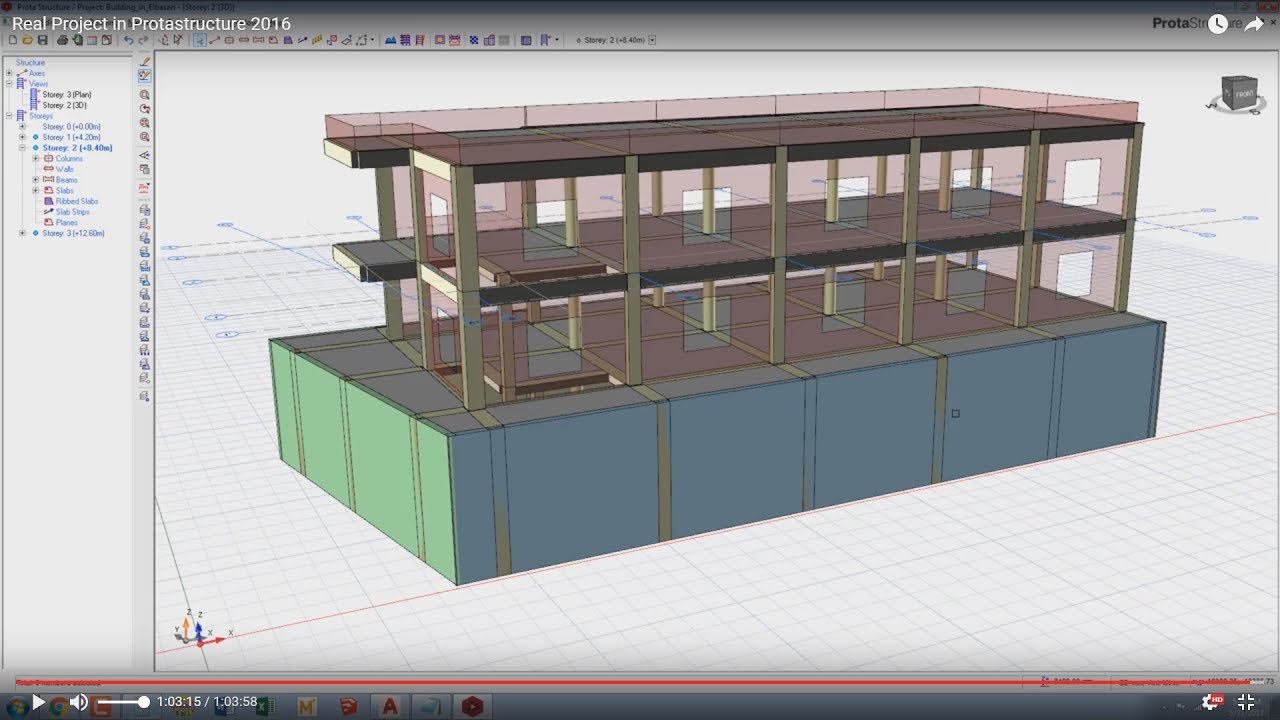Open the Storey: 2 (+8.40m) dropdown
The width and height of the screenshot is (1280, 720).
(x=653, y=40)
